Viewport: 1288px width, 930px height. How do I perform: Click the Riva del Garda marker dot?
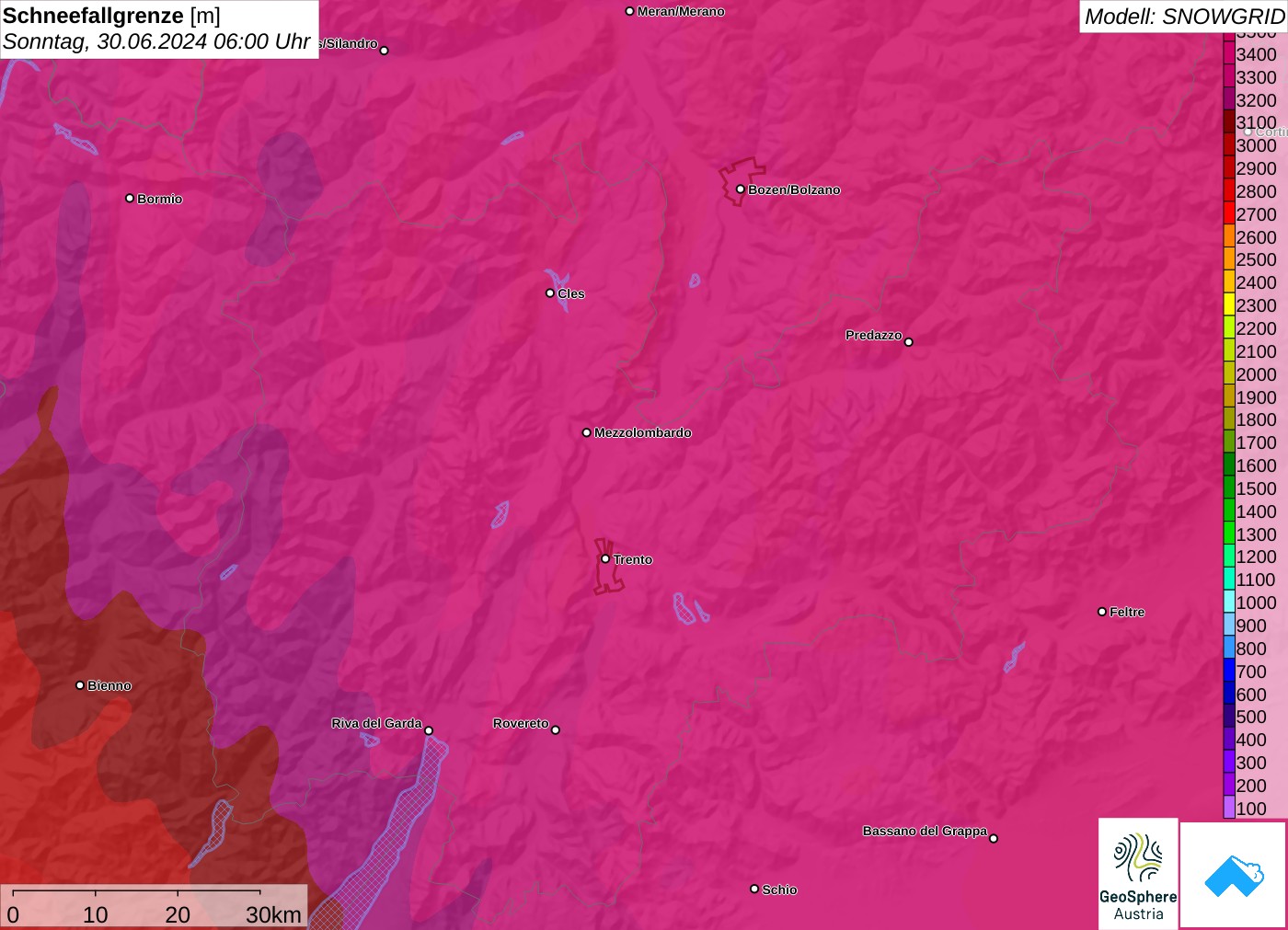coord(429,730)
